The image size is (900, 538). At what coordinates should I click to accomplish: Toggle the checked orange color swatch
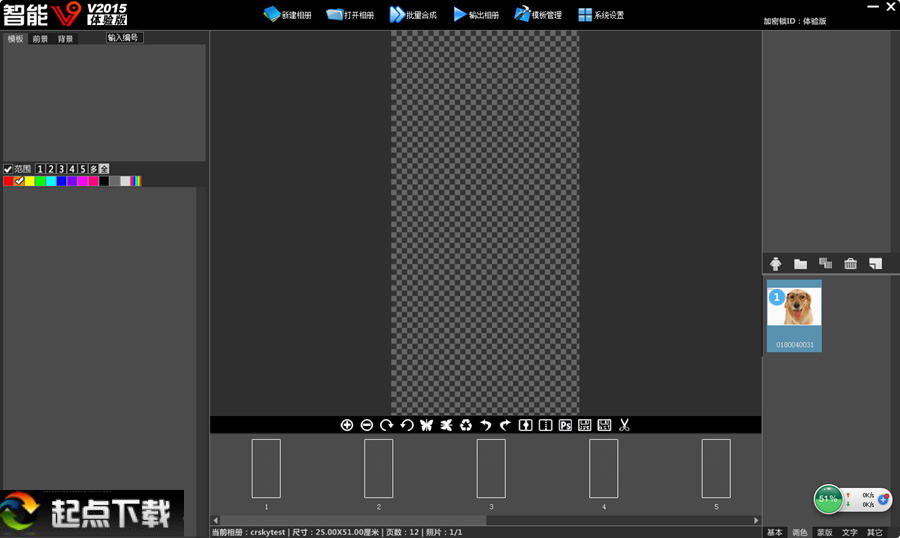tap(19, 181)
